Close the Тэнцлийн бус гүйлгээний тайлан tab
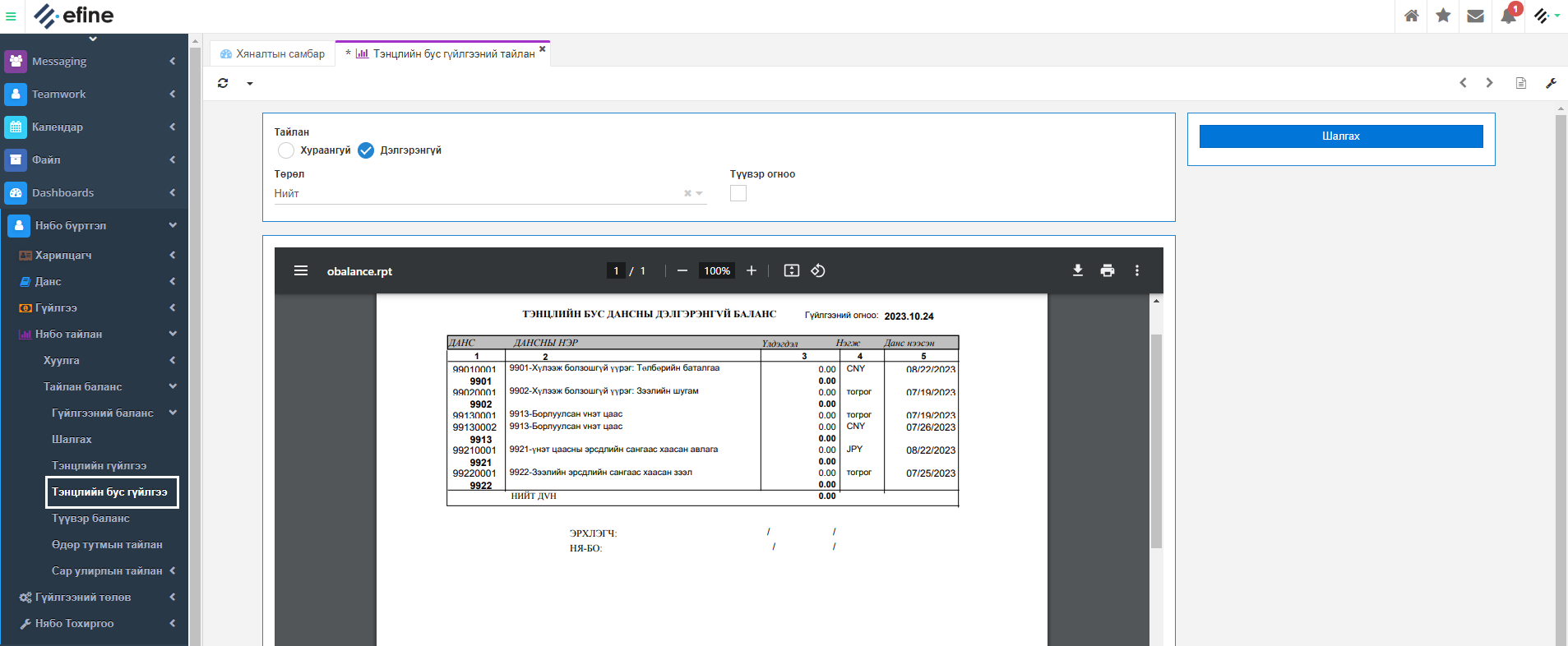 point(542,48)
